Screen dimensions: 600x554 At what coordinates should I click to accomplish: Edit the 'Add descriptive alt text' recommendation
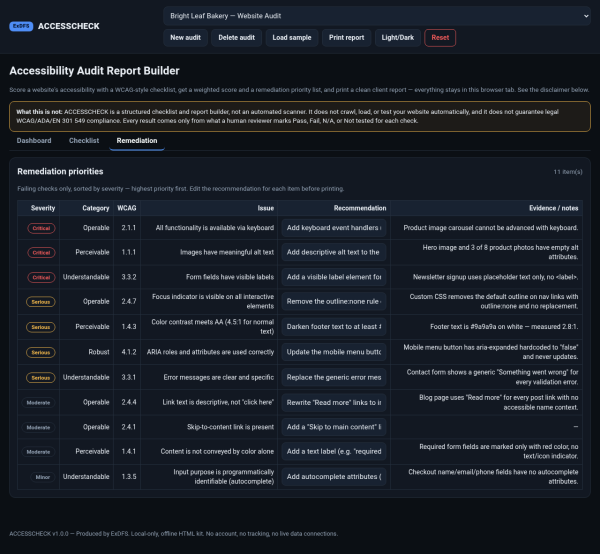[334, 253]
